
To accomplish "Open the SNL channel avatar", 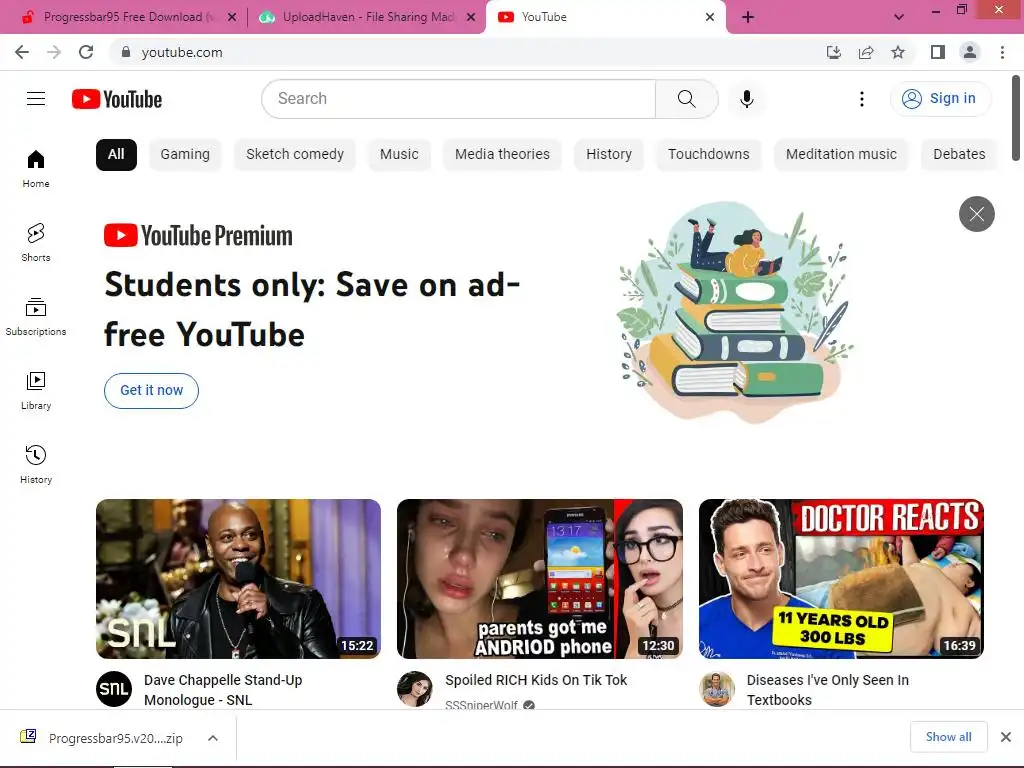I will click(x=114, y=689).
